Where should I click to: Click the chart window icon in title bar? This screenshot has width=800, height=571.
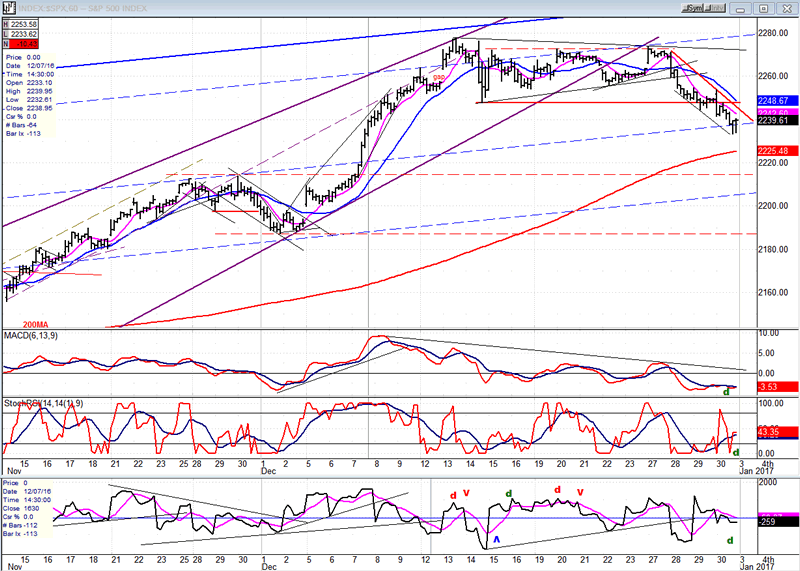click(x=9, y=8)
